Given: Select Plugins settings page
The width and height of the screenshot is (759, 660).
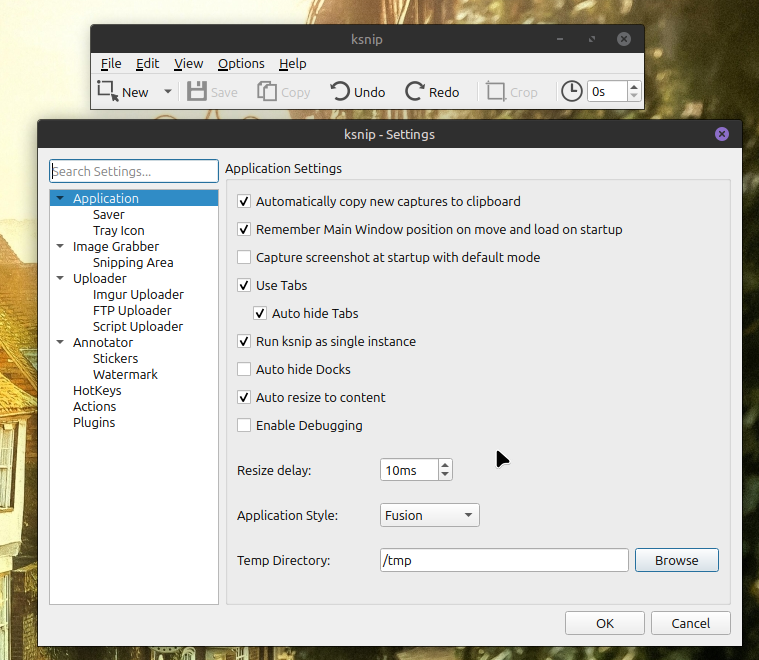Looking at the screenshot, I should point(94,422).
